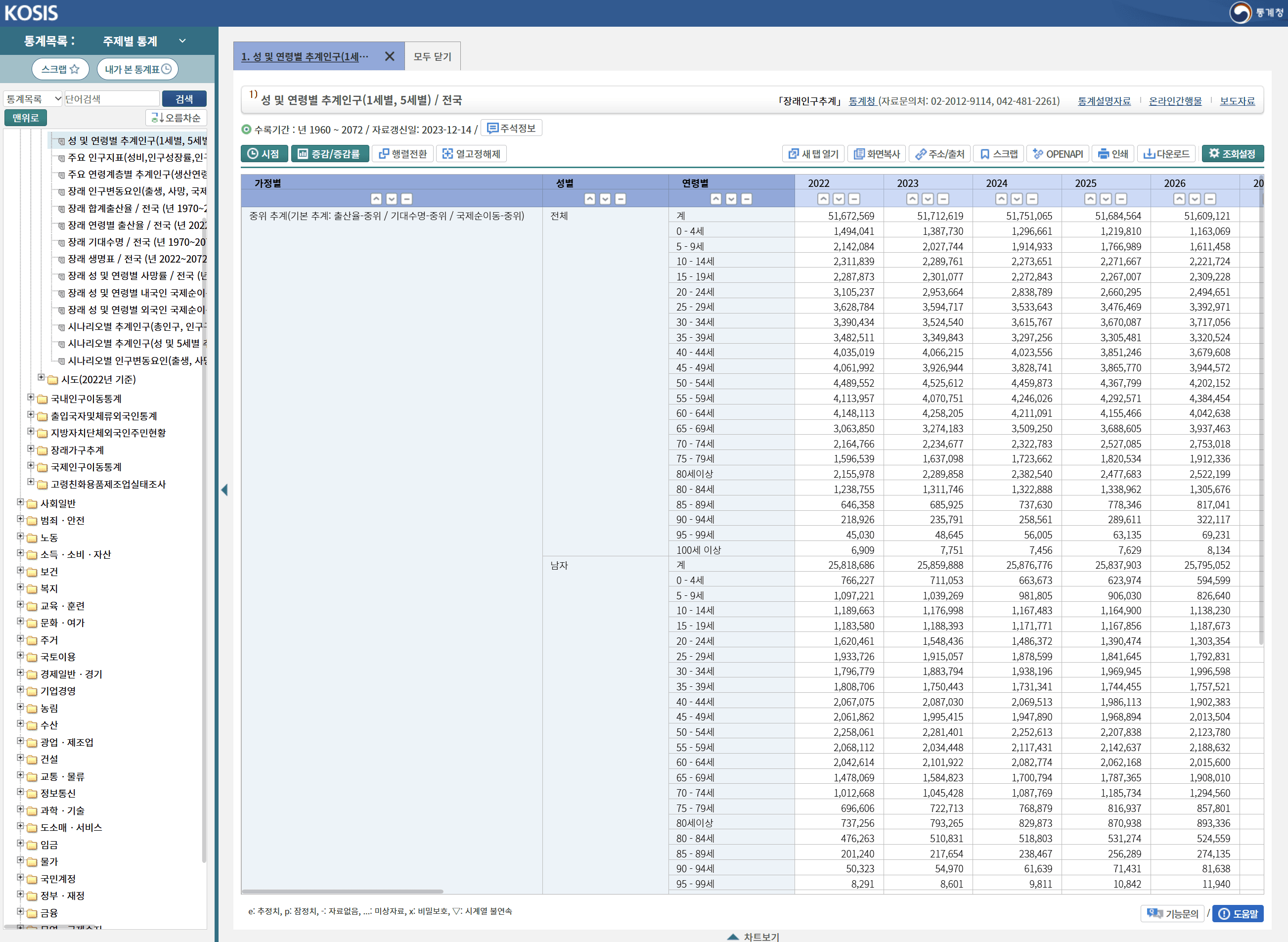
Task: Toggle 열고정해제 column freeze
Action: (471, 154)
